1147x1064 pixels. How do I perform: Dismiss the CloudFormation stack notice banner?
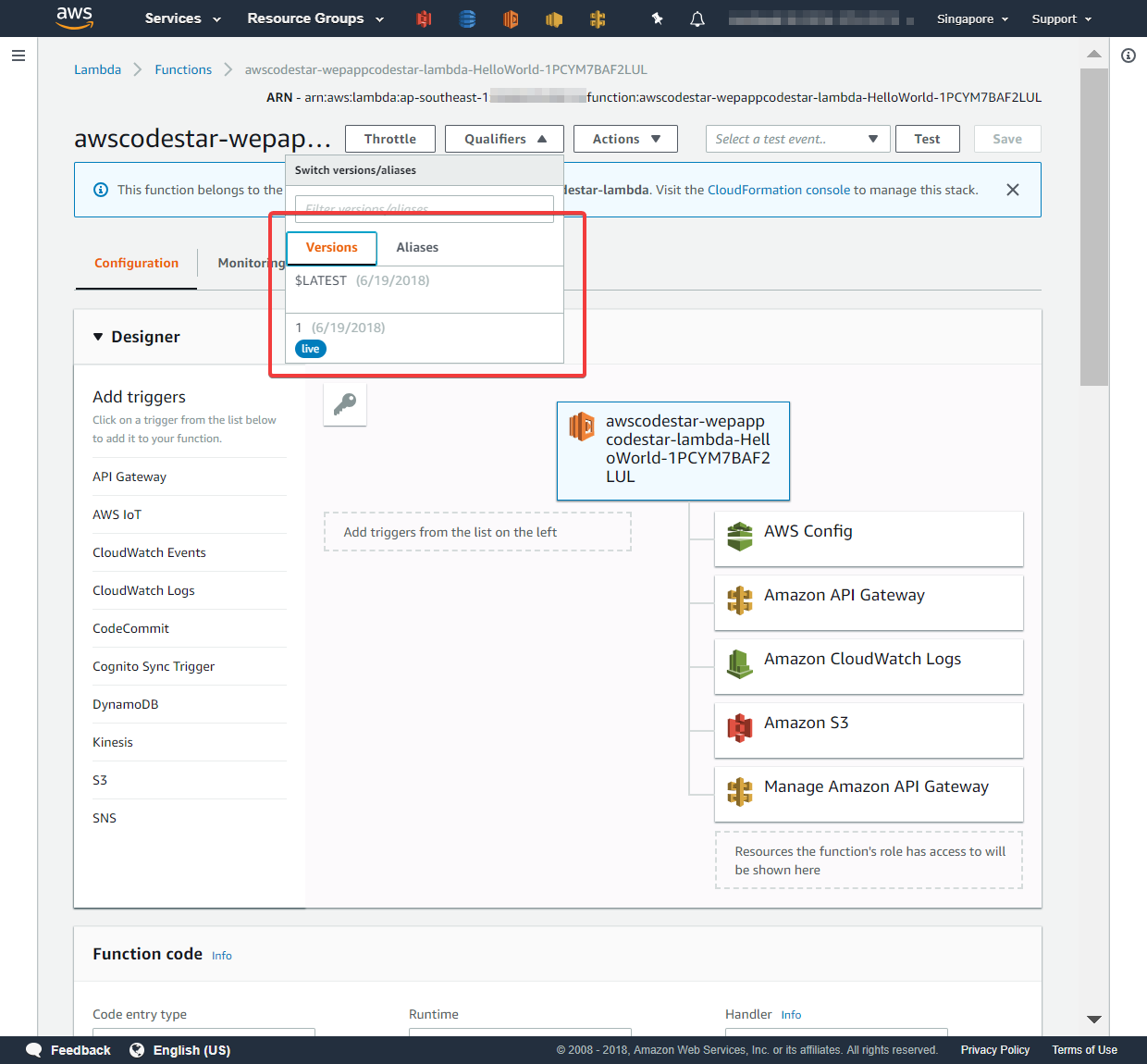(1013, 190)
